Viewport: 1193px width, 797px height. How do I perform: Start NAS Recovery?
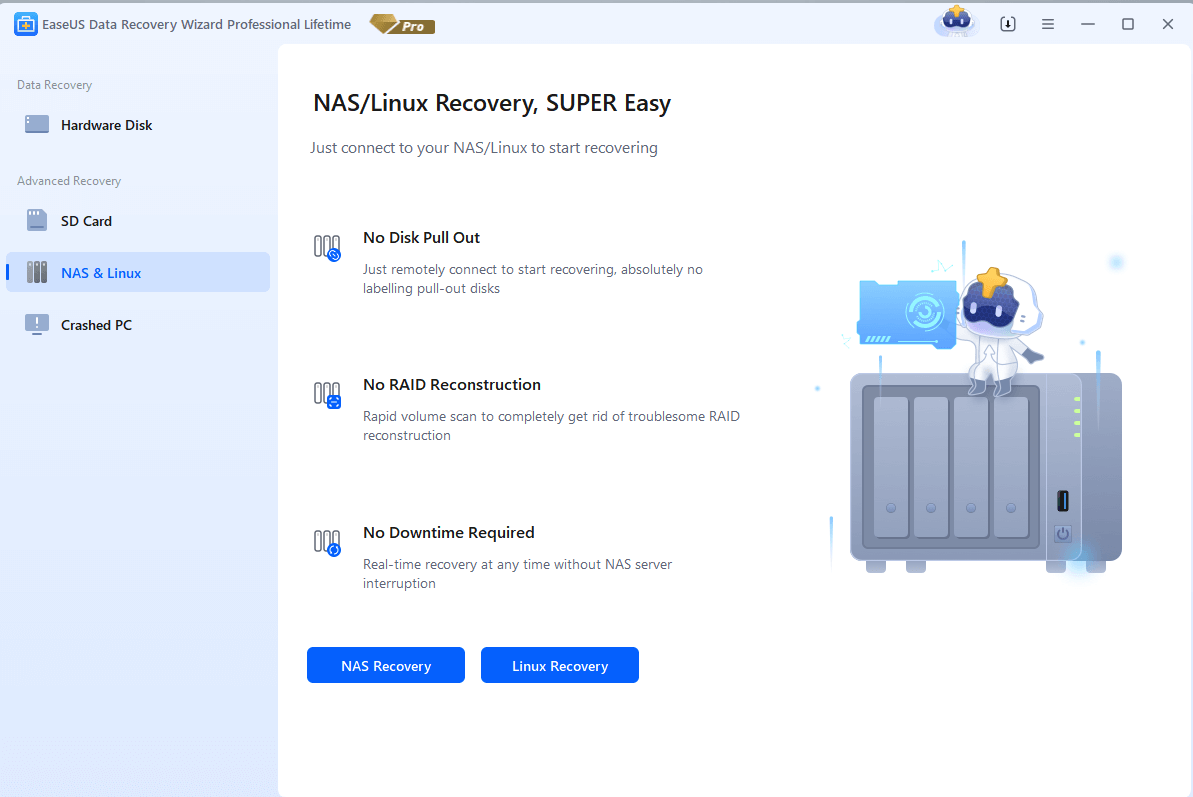pyautogui.click(x=385, y=665)
